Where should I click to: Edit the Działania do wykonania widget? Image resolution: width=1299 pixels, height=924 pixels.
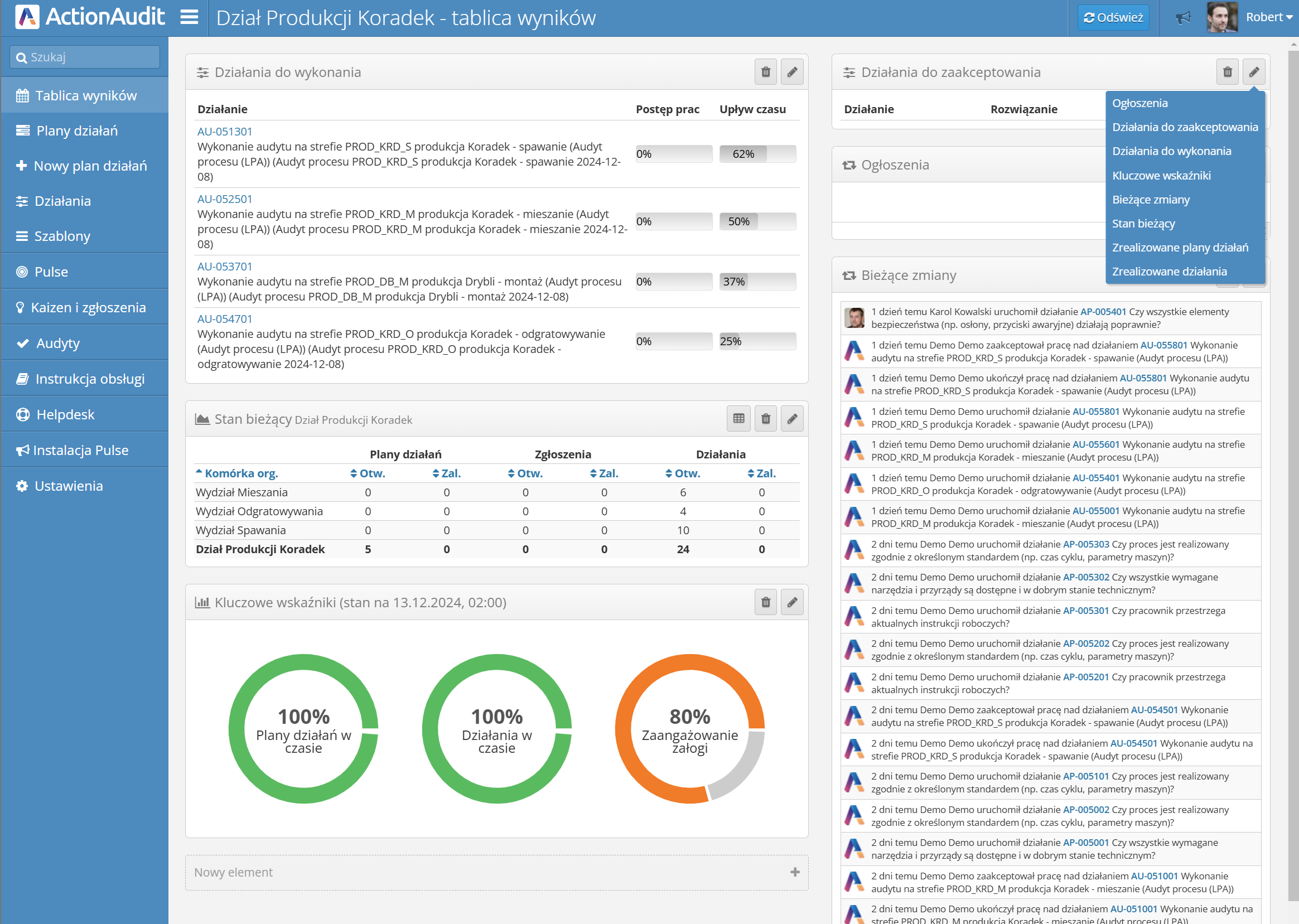pyautogui.click(x=791, y=72)
